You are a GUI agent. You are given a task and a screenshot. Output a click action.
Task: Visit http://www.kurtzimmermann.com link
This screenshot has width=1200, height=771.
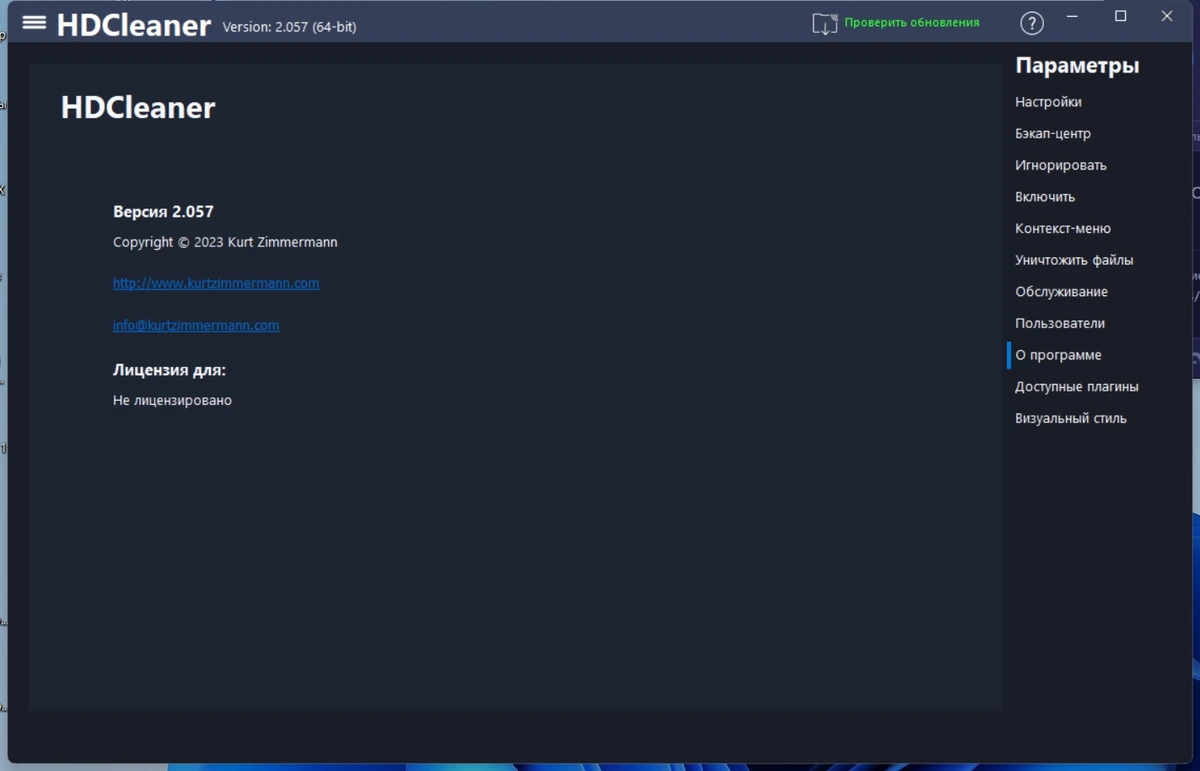pos(216,283)
